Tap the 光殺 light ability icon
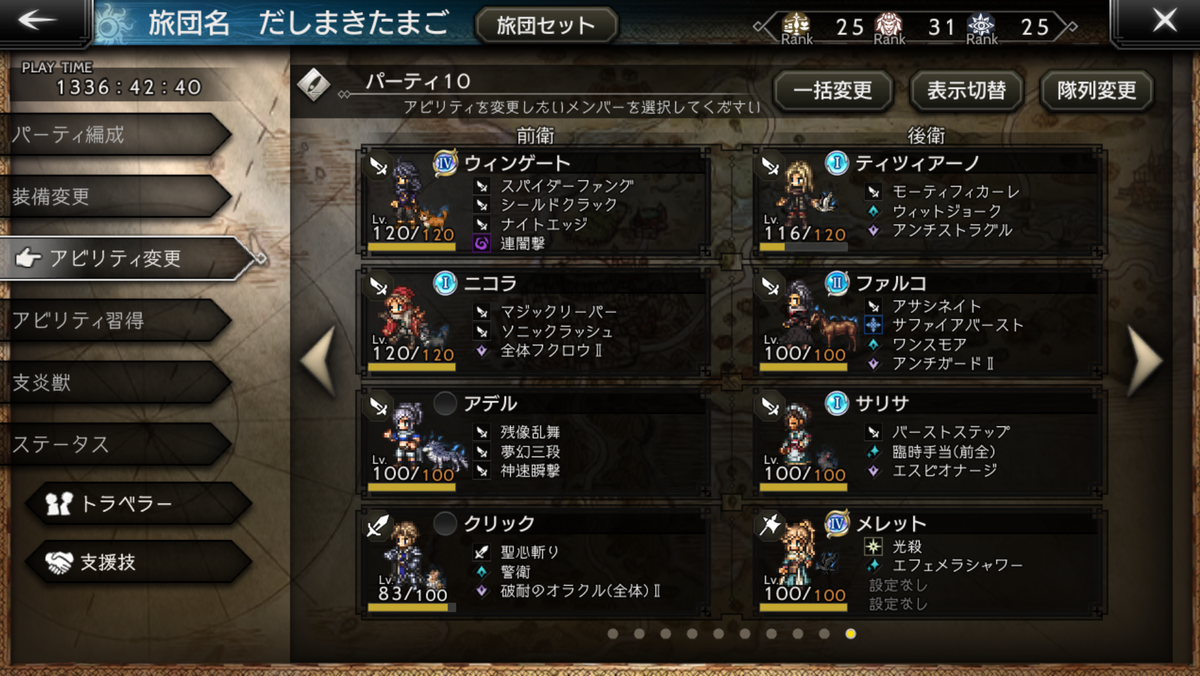This screenshot has width=1200, height=676. point(873,547)
